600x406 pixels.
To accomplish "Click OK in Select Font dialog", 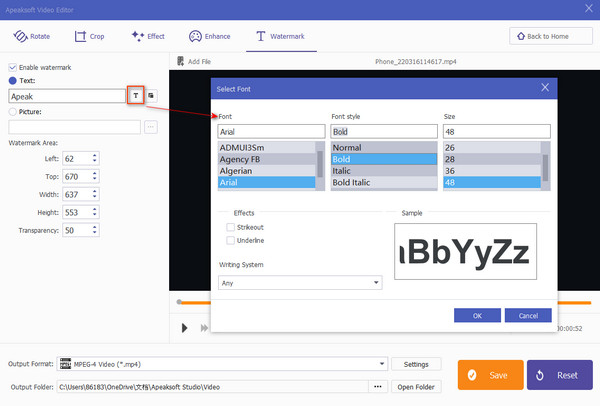I will [477, 316].
